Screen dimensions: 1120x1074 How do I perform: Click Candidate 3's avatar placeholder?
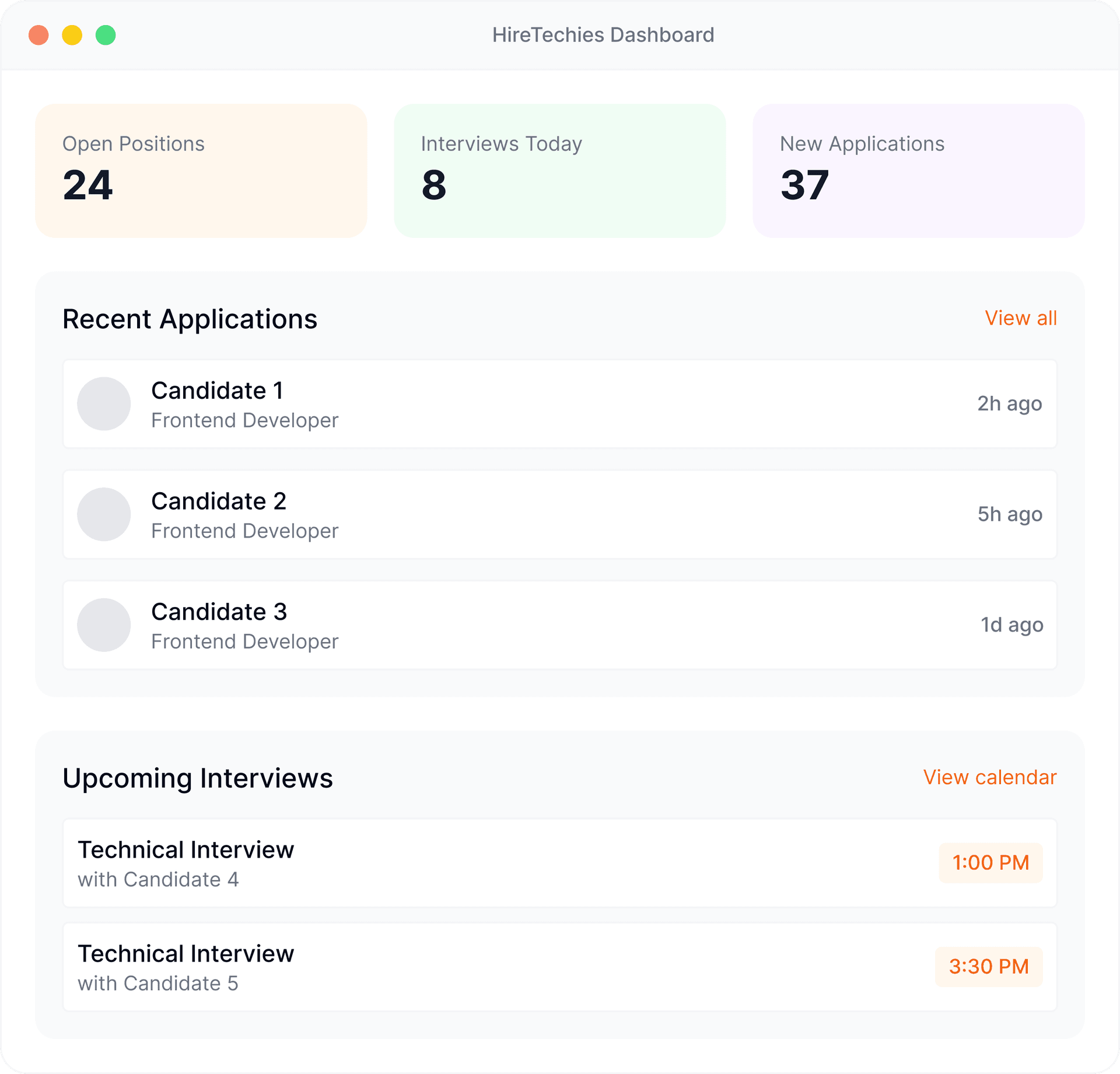pyautogui.click(x=104, y=624)
